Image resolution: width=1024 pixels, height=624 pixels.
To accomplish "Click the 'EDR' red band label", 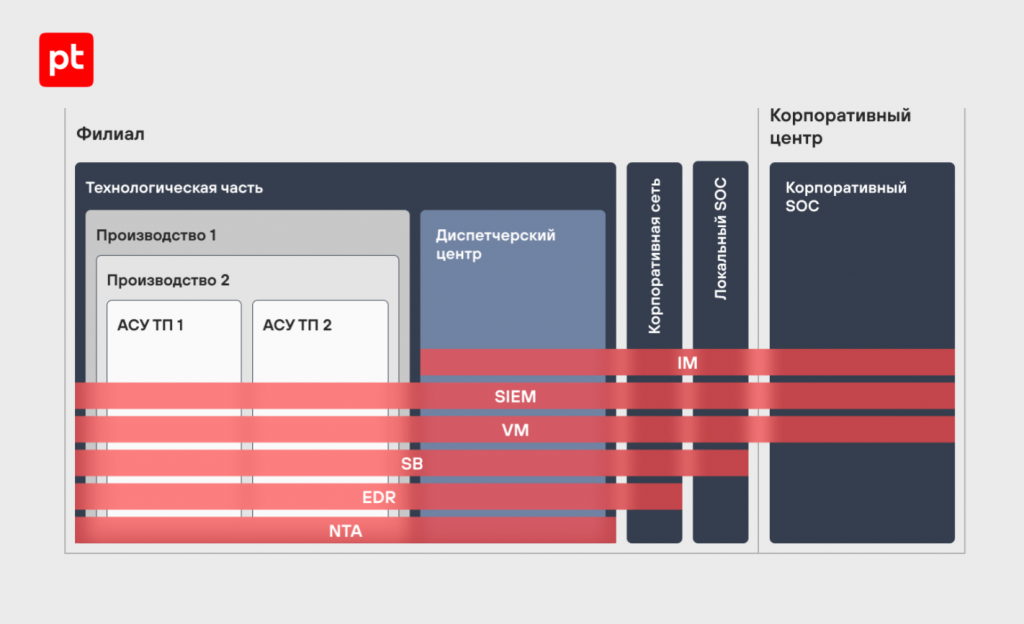I will coord(379,497).
